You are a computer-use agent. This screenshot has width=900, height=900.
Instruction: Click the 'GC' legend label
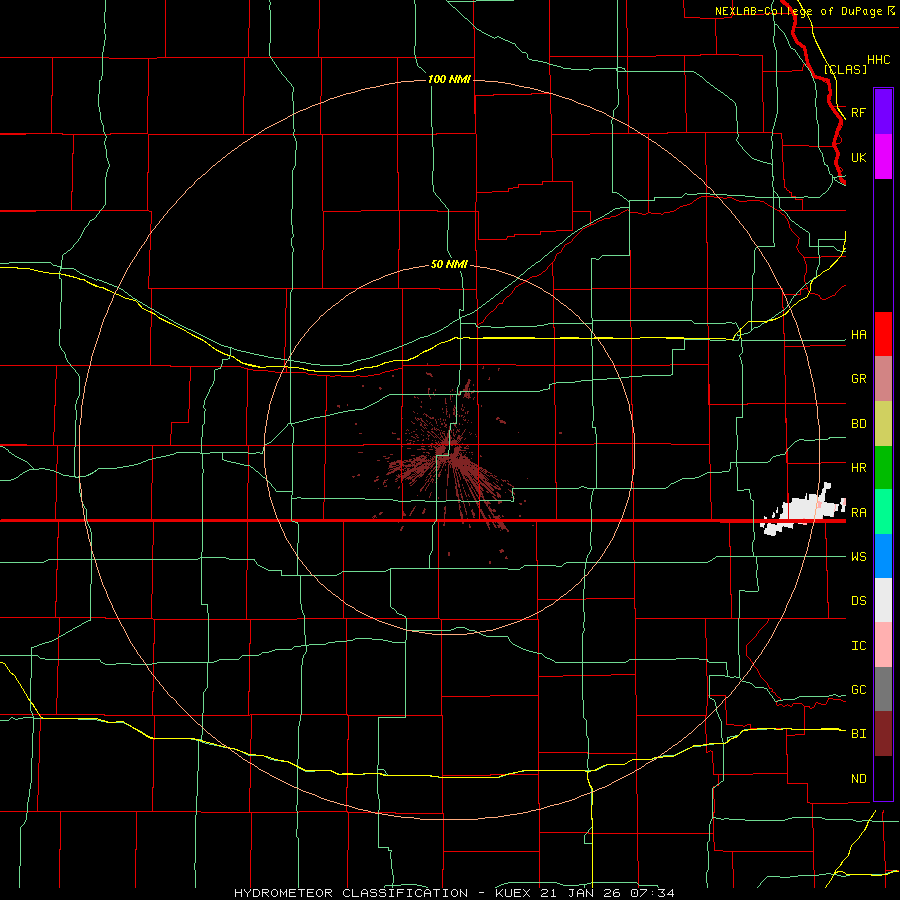858,690
